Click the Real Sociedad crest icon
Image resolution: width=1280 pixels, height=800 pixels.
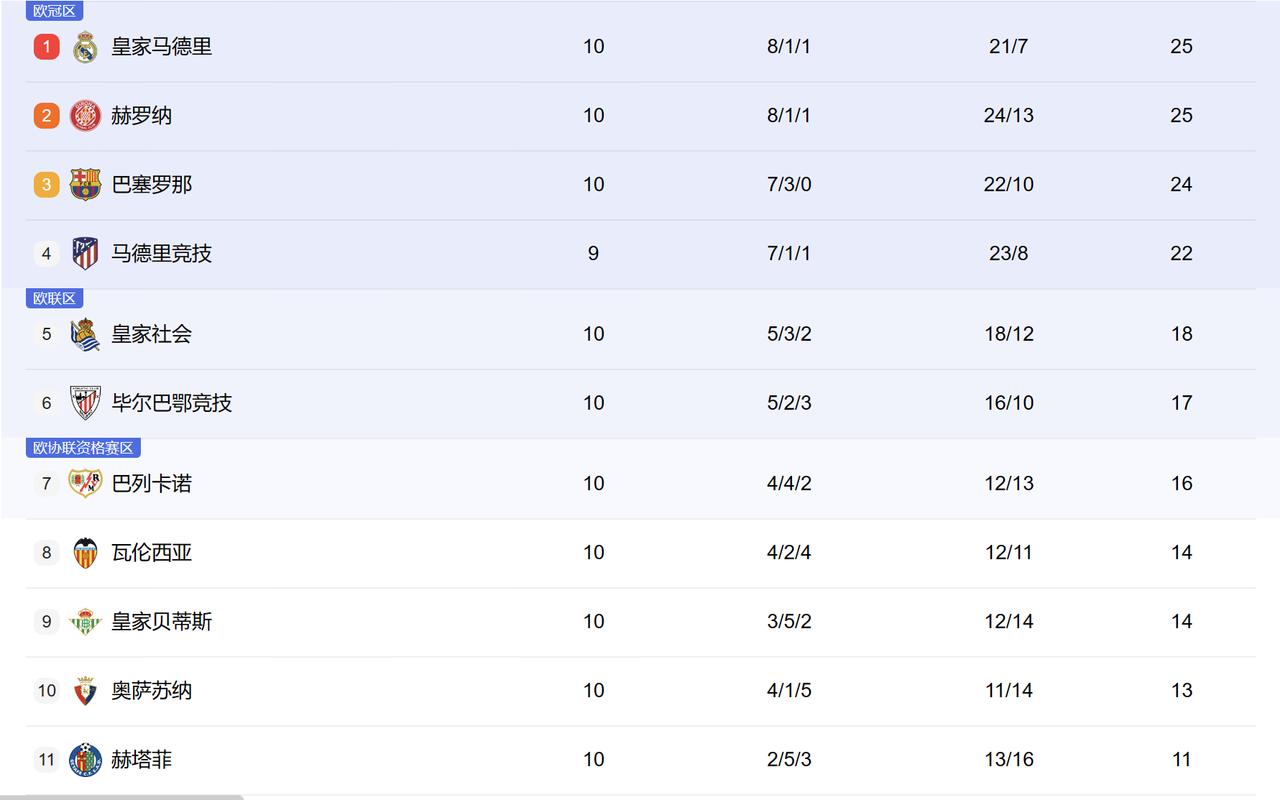pyautogui.click(x=85, y=334)
